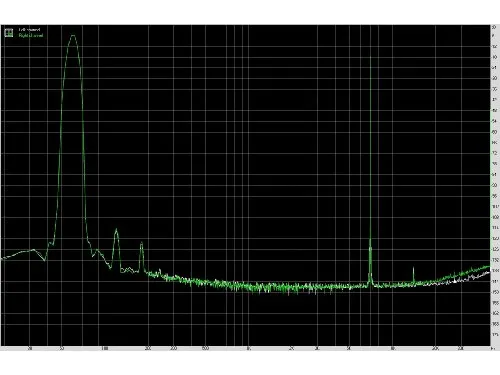Click the Hz unit label at axis end
Viewport: 500px width, 375px height.
click(x=494, y=349)
